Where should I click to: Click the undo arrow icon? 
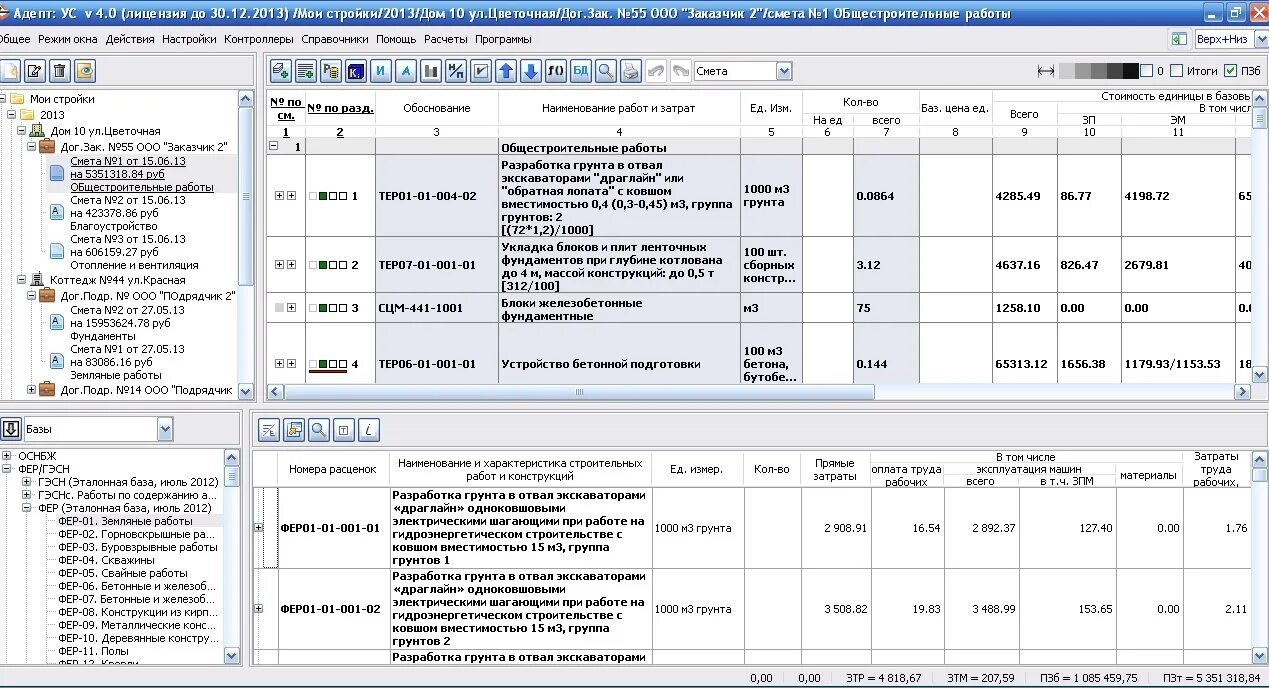coord(656,71)
